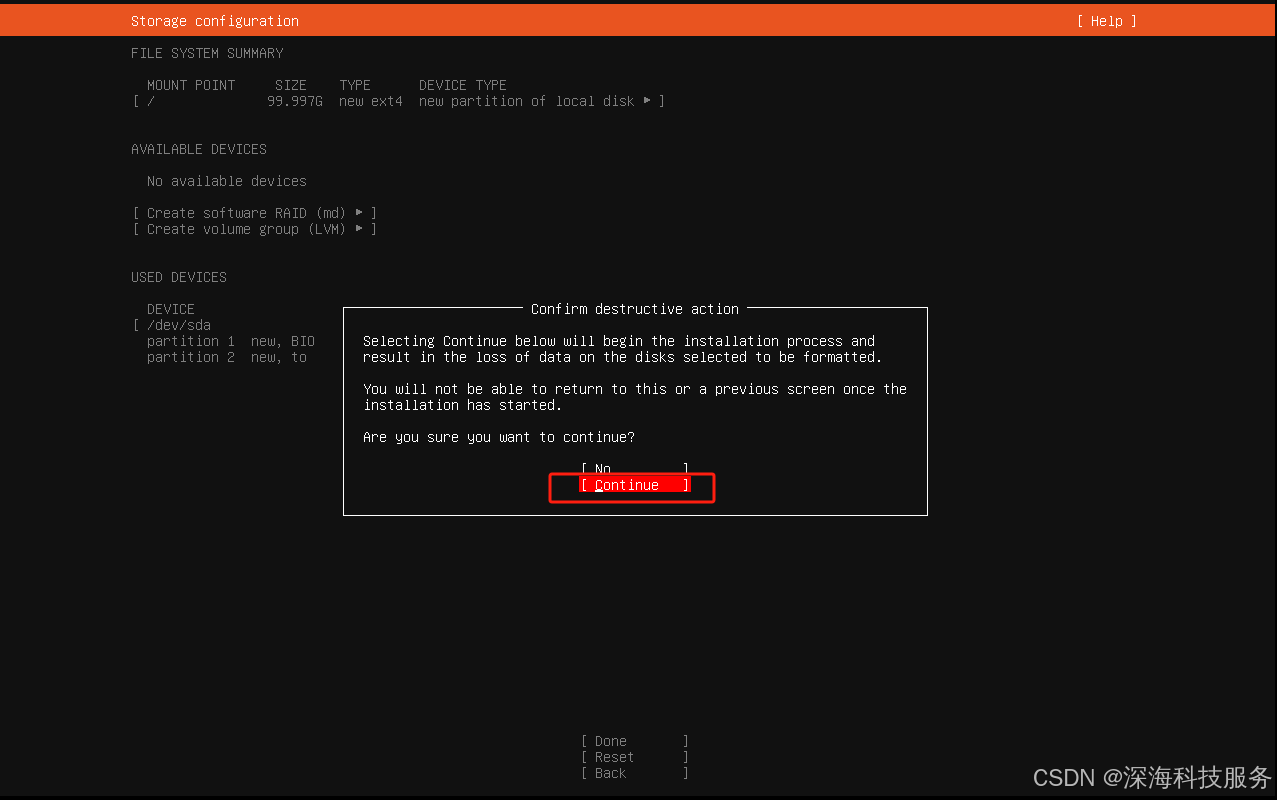
Task: Choose No in the destructive action dialog
Action: click(x=635, y=469)
